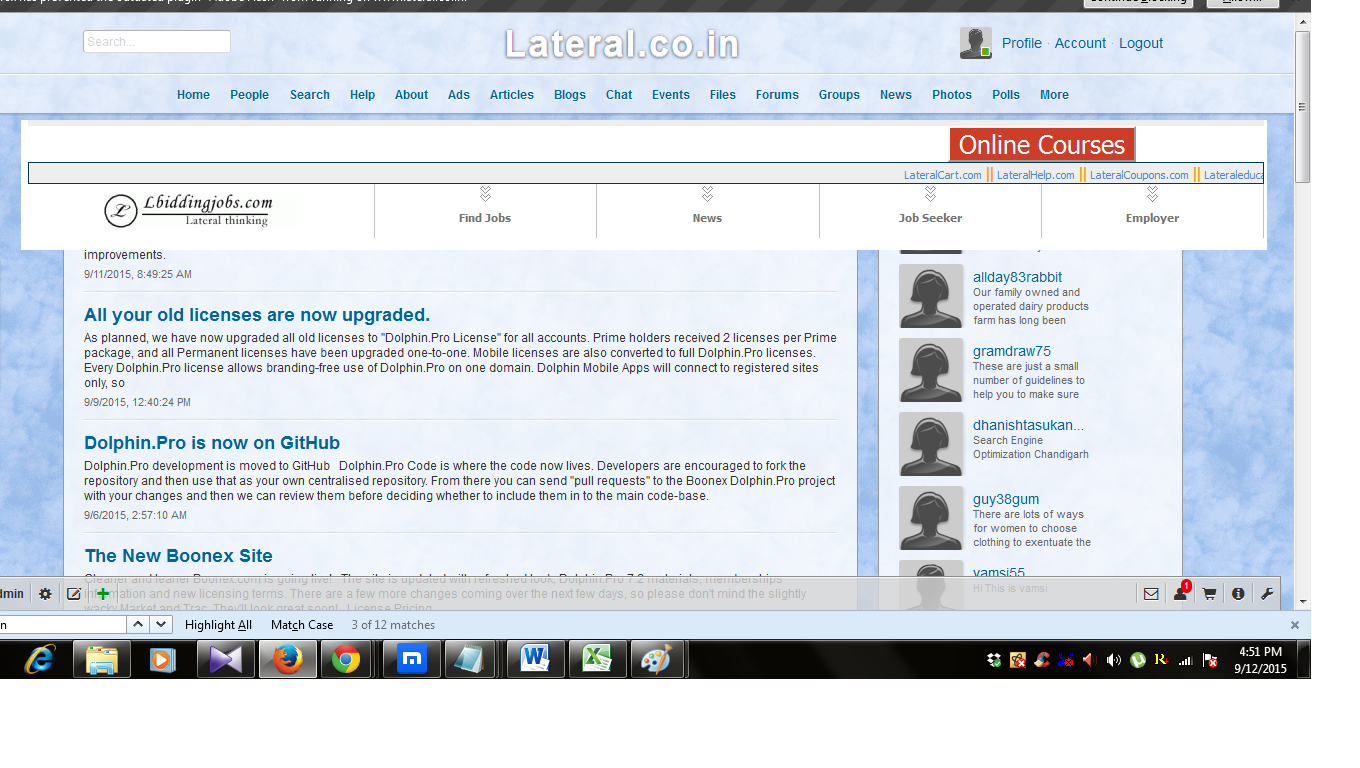Viewport: 1360px width, 768px height.
Task: Expand the Employer menu chevron
Action: point(1152,193)
